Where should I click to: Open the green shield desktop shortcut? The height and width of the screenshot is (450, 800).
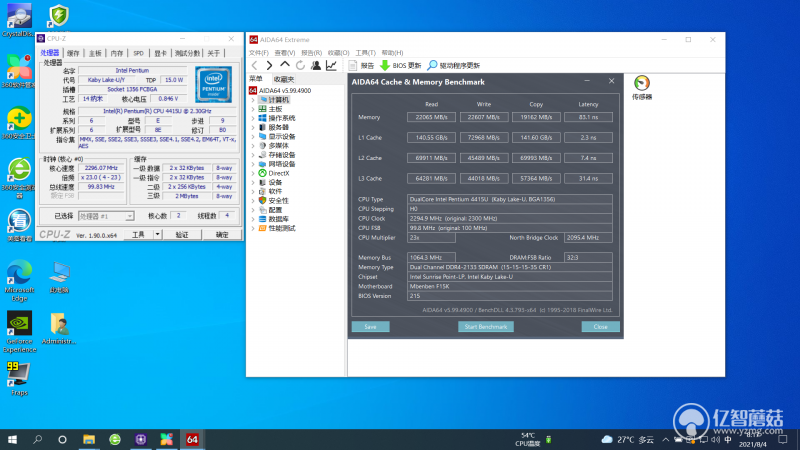coord(58,16)
